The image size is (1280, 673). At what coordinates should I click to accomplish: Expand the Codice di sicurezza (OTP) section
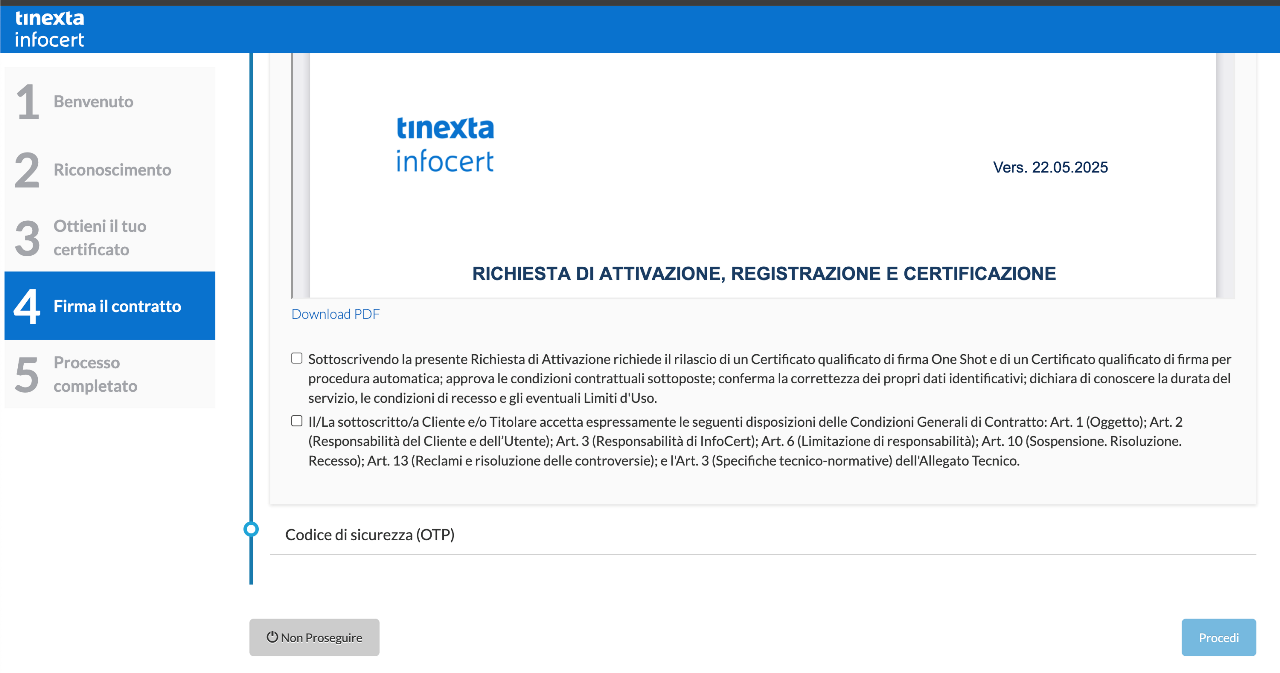pos(370,535)
